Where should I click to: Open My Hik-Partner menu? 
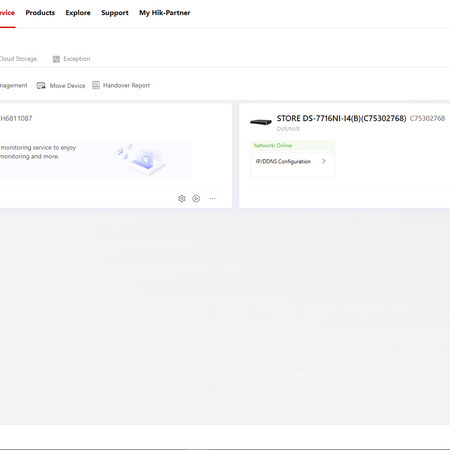point(165,13)
